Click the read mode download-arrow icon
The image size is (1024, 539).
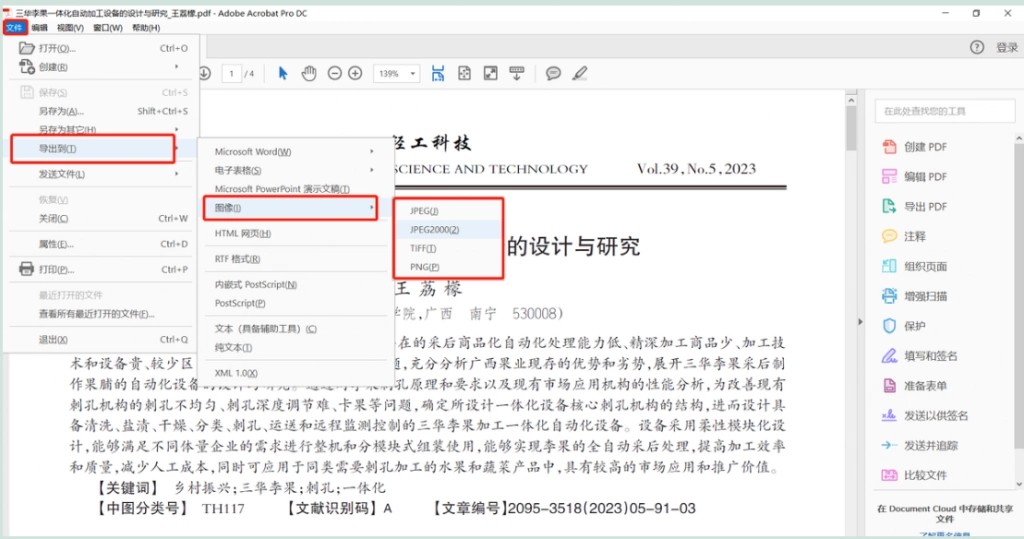coord(517,73)
